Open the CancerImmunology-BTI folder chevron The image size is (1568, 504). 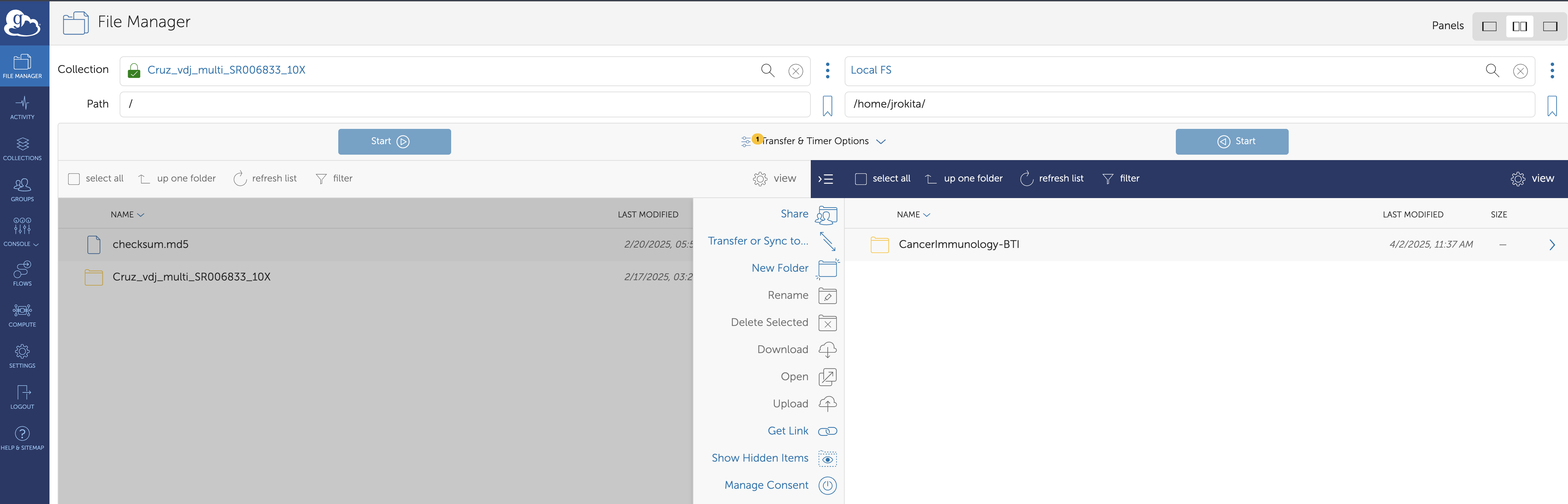[1552, 245]
